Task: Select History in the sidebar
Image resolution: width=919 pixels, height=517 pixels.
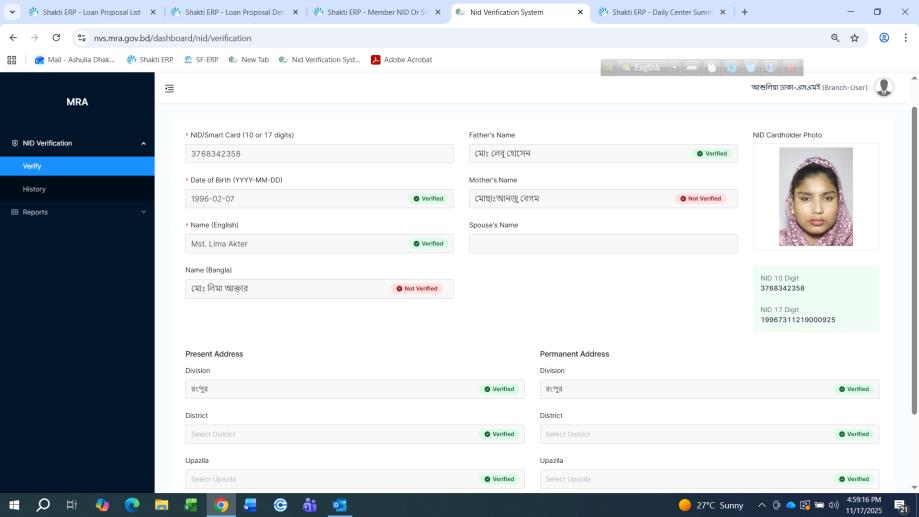Action: tap(34, 189)
